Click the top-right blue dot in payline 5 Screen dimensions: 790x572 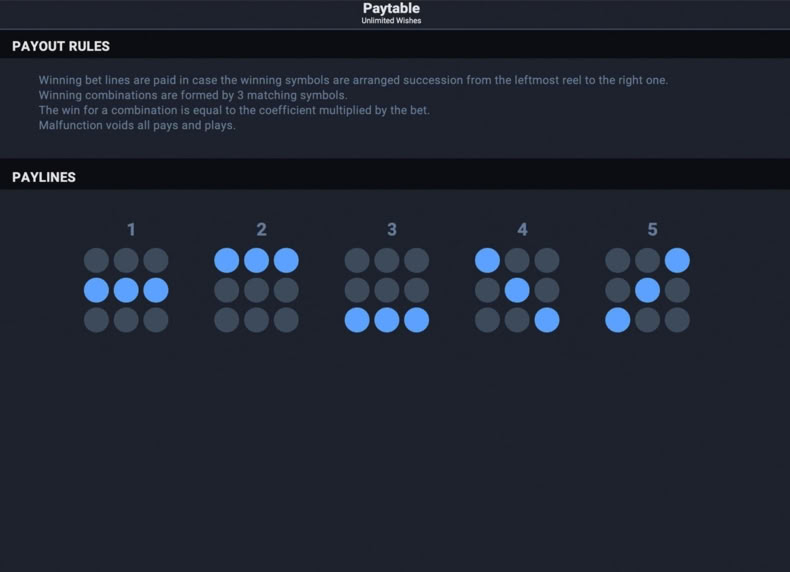(677, 261)
